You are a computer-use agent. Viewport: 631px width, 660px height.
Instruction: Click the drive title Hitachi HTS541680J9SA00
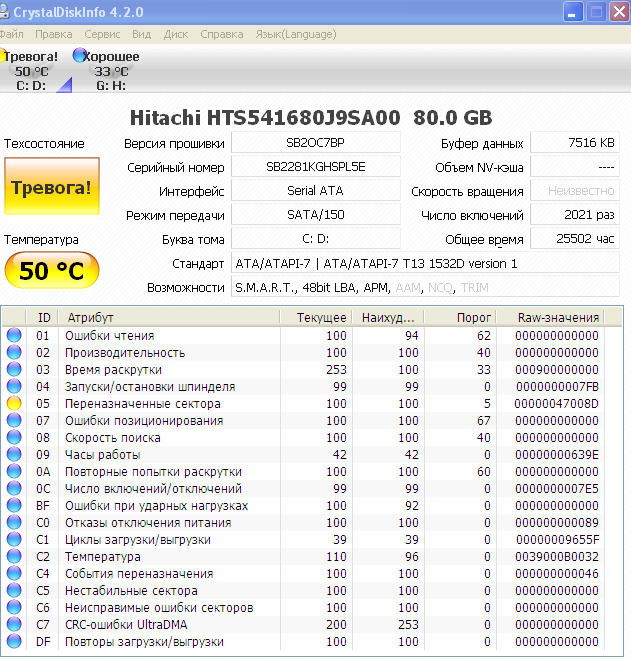click(x=265, y=117)
